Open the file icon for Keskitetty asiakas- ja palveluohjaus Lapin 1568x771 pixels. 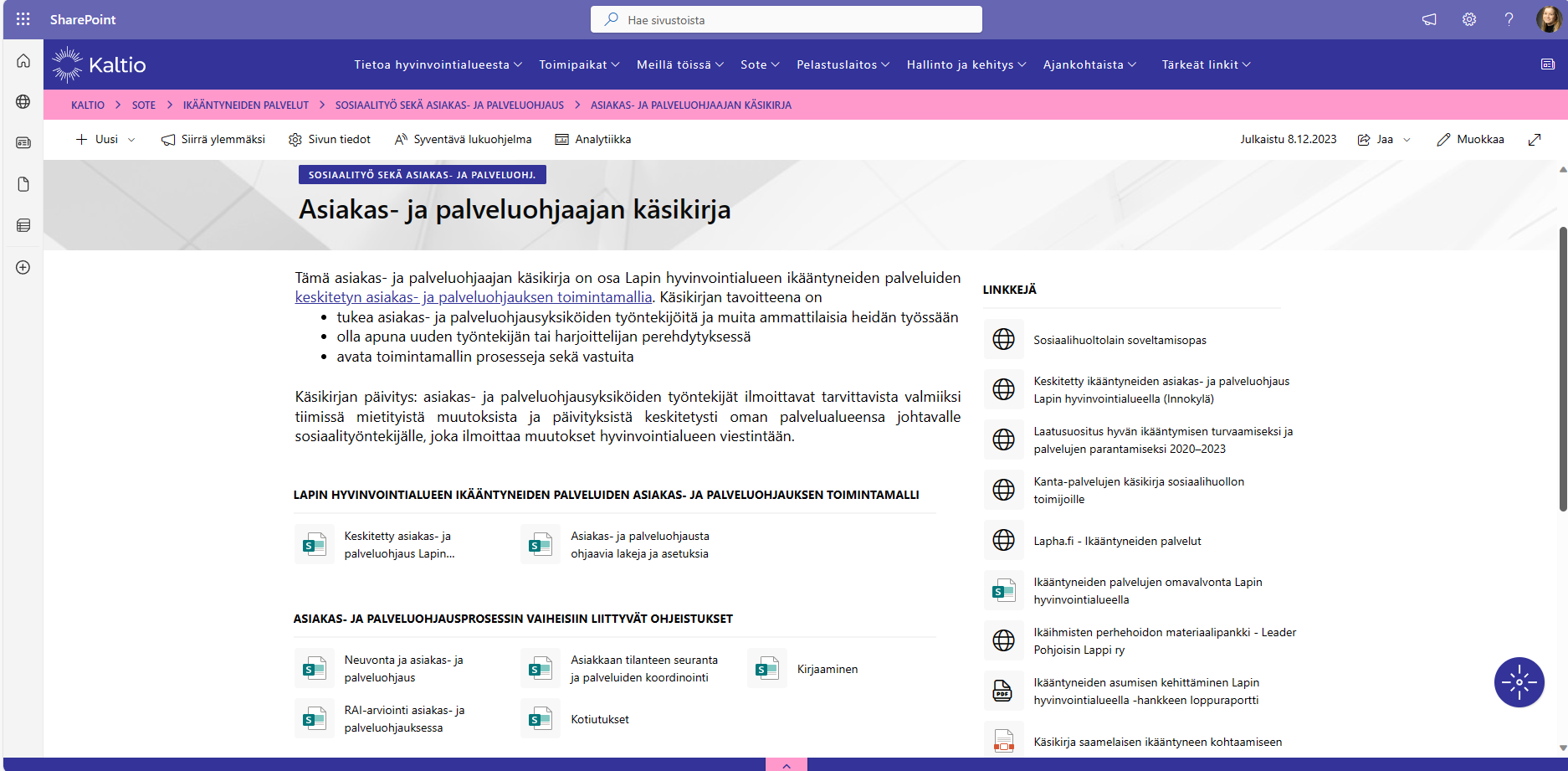click(x=314, y=544)
